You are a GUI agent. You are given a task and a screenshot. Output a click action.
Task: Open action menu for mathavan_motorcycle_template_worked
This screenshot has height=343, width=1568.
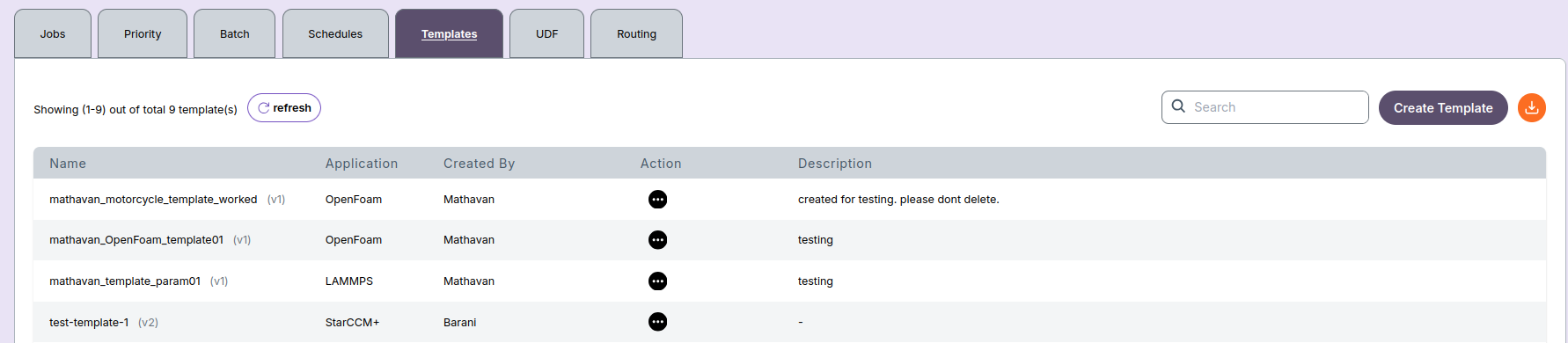tap(657, 200)
